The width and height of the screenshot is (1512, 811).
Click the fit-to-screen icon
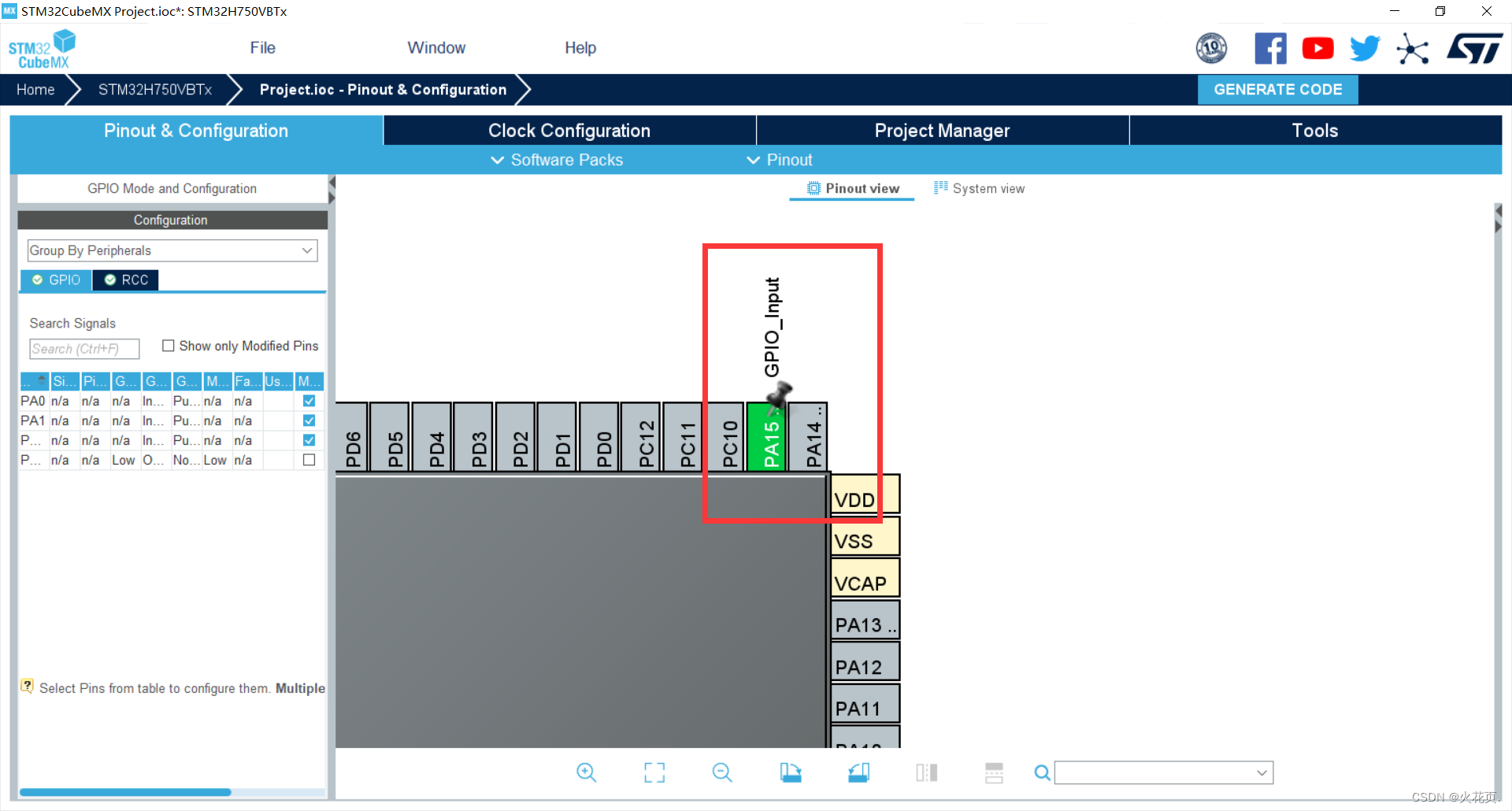(654, 772)
